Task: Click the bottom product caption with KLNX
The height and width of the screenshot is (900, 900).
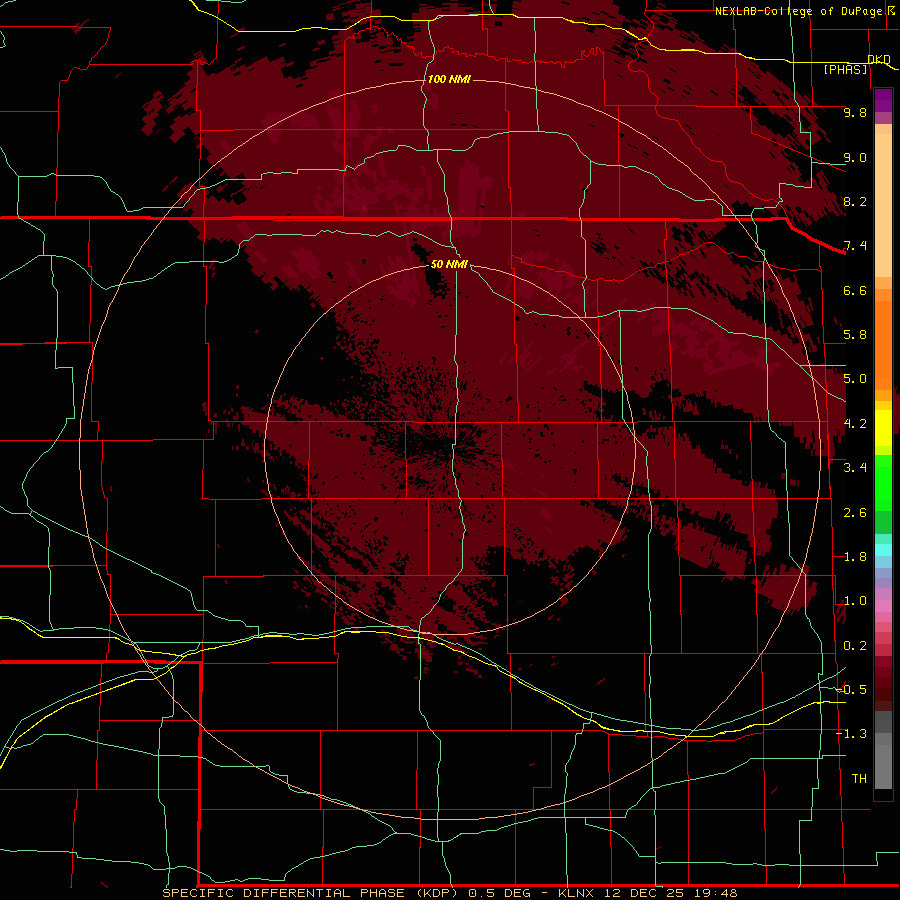Action: pos(449,893)
